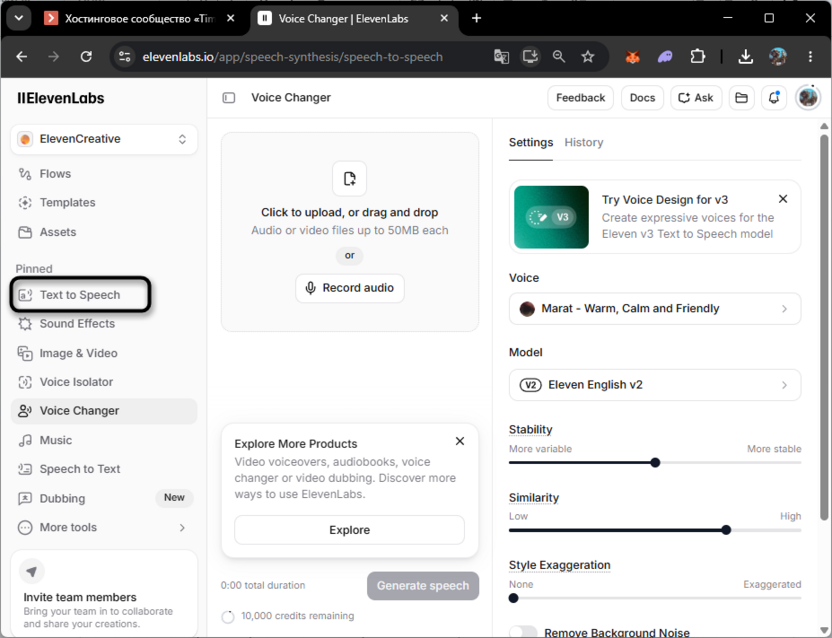Click the address bar URL
Image resolution: width=832 pixels, height=638 pixels.
tap(292, 57)
